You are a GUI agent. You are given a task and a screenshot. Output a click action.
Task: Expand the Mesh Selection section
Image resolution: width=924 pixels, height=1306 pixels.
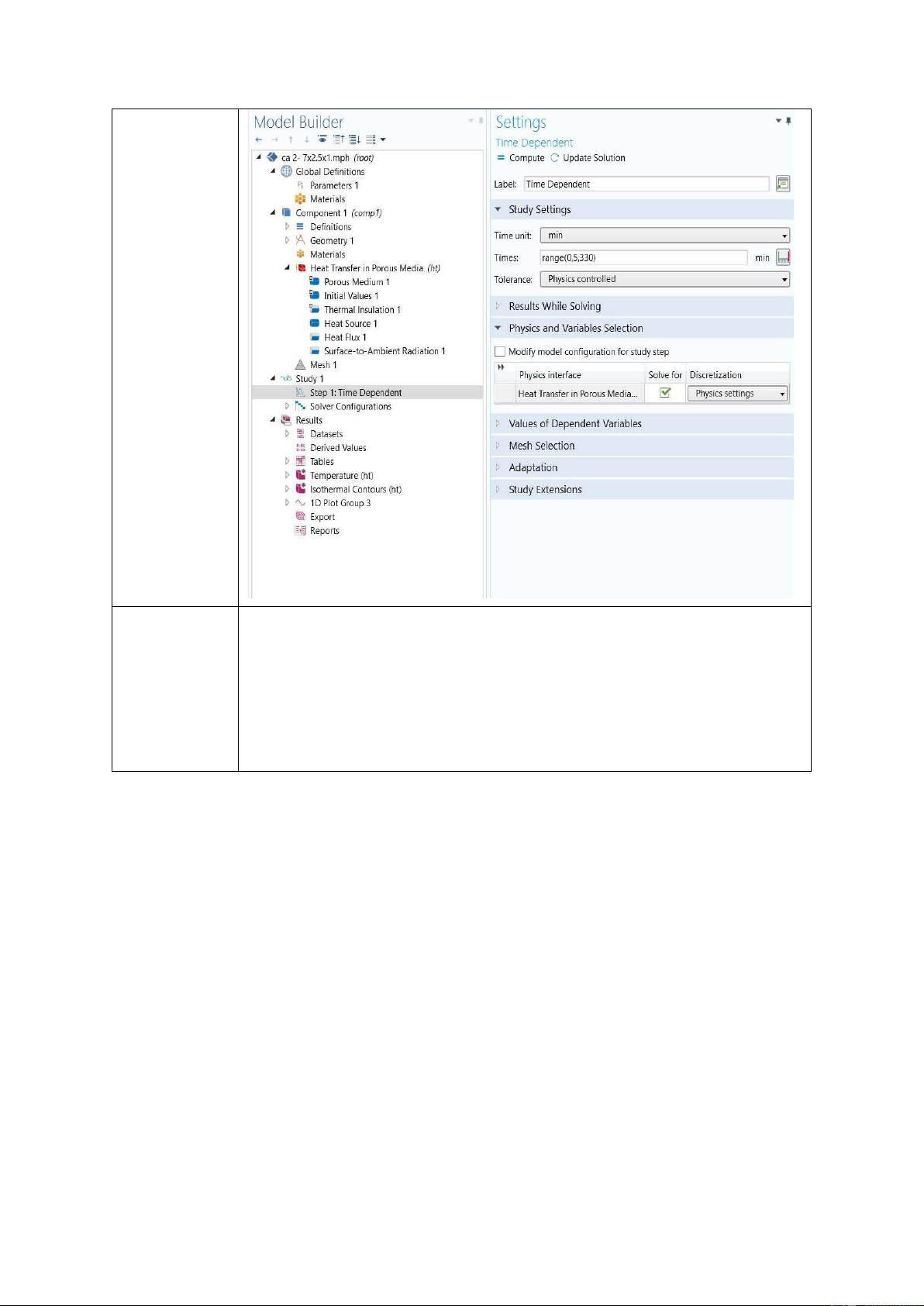click(541, 446)
